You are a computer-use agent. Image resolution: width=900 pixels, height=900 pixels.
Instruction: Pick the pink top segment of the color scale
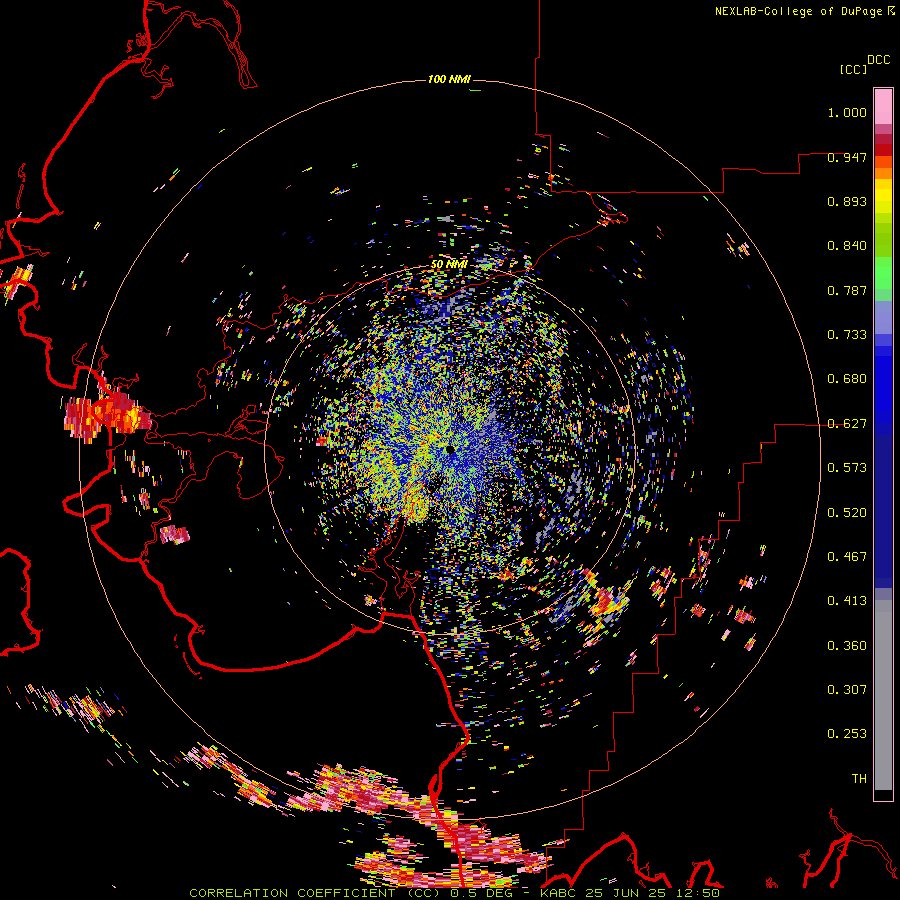click(883, 106)
